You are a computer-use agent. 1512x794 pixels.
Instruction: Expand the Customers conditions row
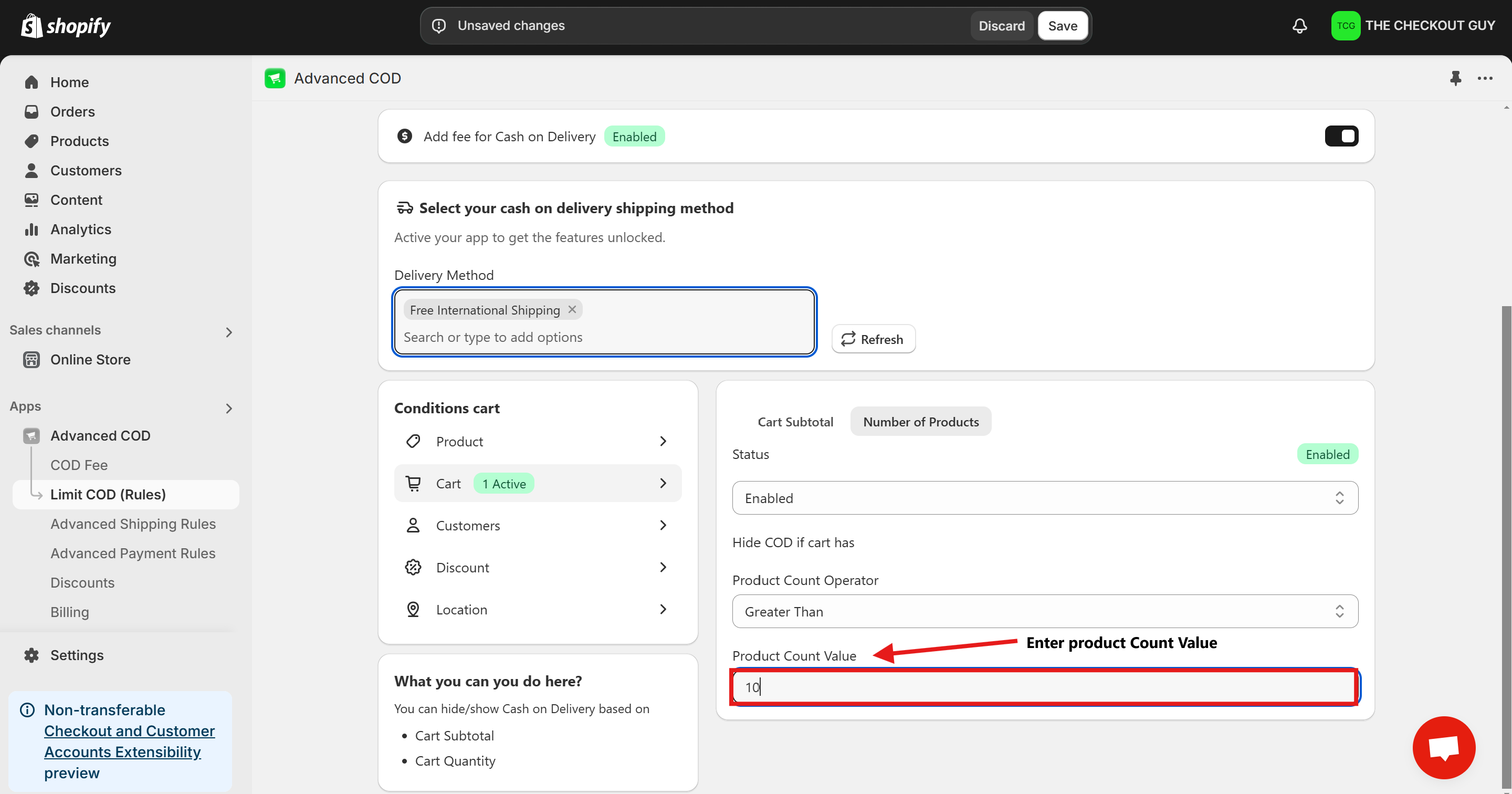[x=538, y=525]
